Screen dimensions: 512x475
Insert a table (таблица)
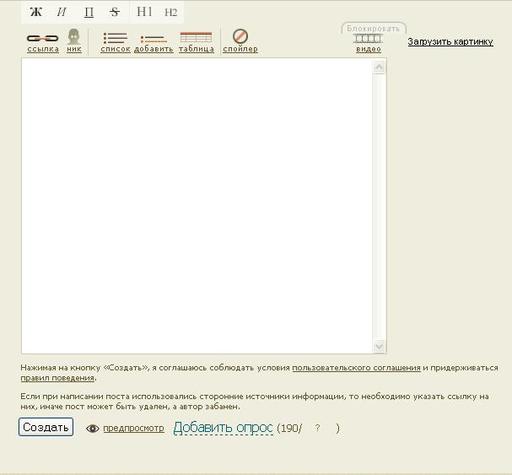click(x=196, y=42)
